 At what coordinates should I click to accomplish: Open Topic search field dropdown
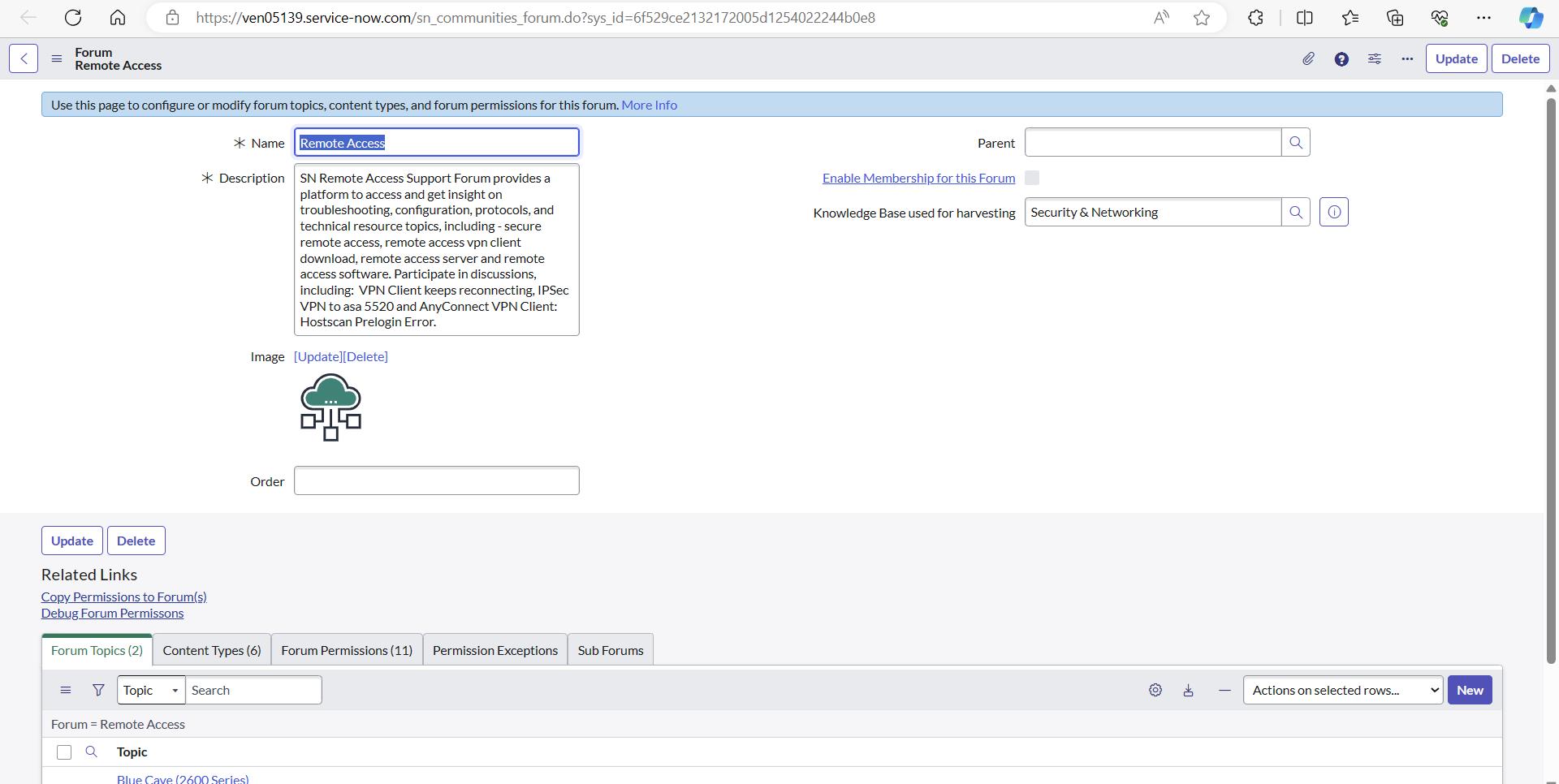(x=151, y=690)
